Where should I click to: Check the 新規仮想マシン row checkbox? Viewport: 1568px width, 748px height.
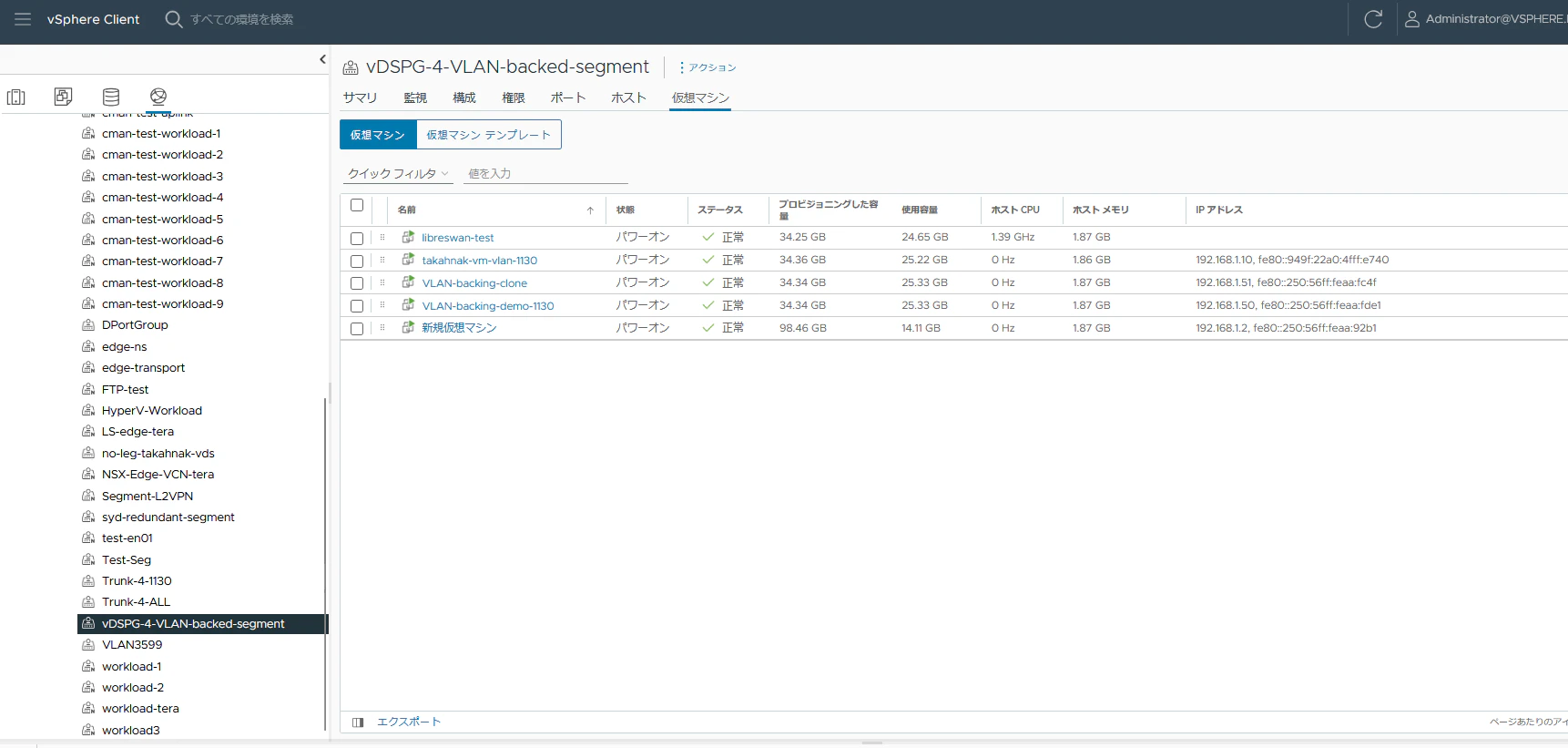357,329
